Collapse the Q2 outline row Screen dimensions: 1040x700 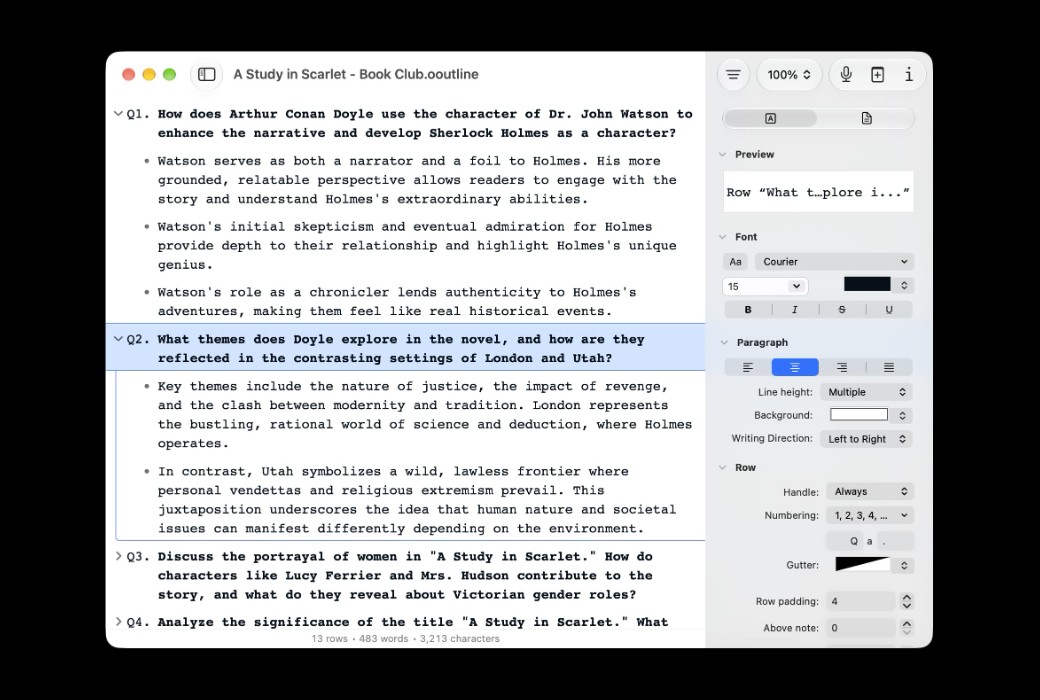pos(118,338)
